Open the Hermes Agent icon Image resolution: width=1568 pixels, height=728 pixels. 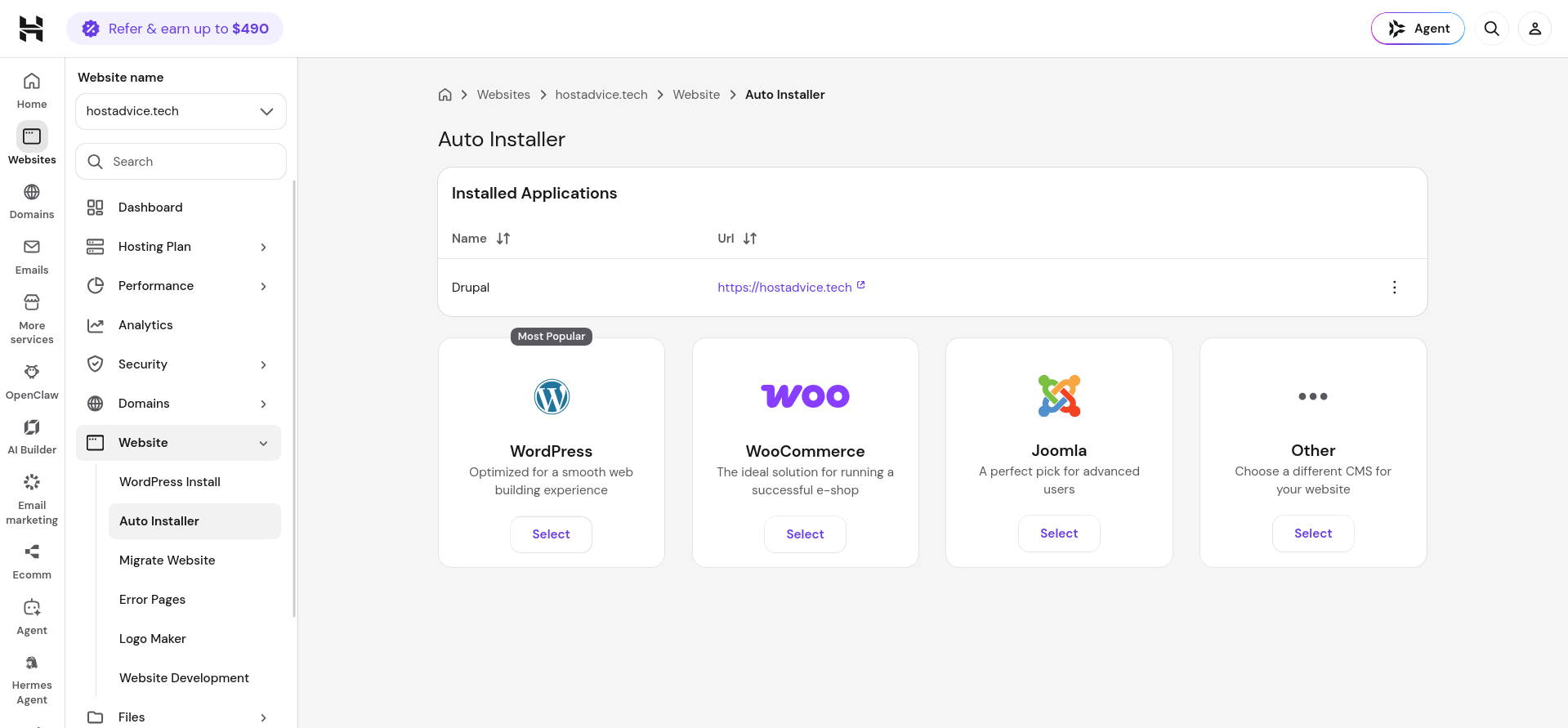click(32, 662)
